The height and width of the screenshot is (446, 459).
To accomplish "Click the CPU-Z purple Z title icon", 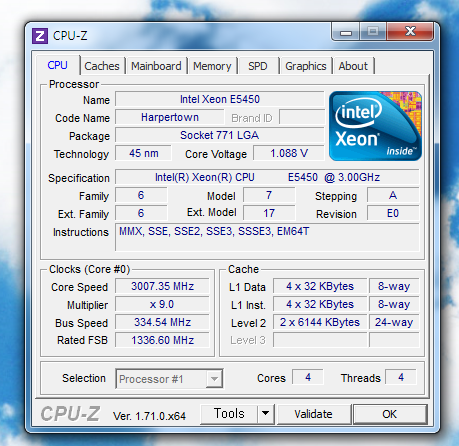I will pyautogui.click(x=40, y=36).
